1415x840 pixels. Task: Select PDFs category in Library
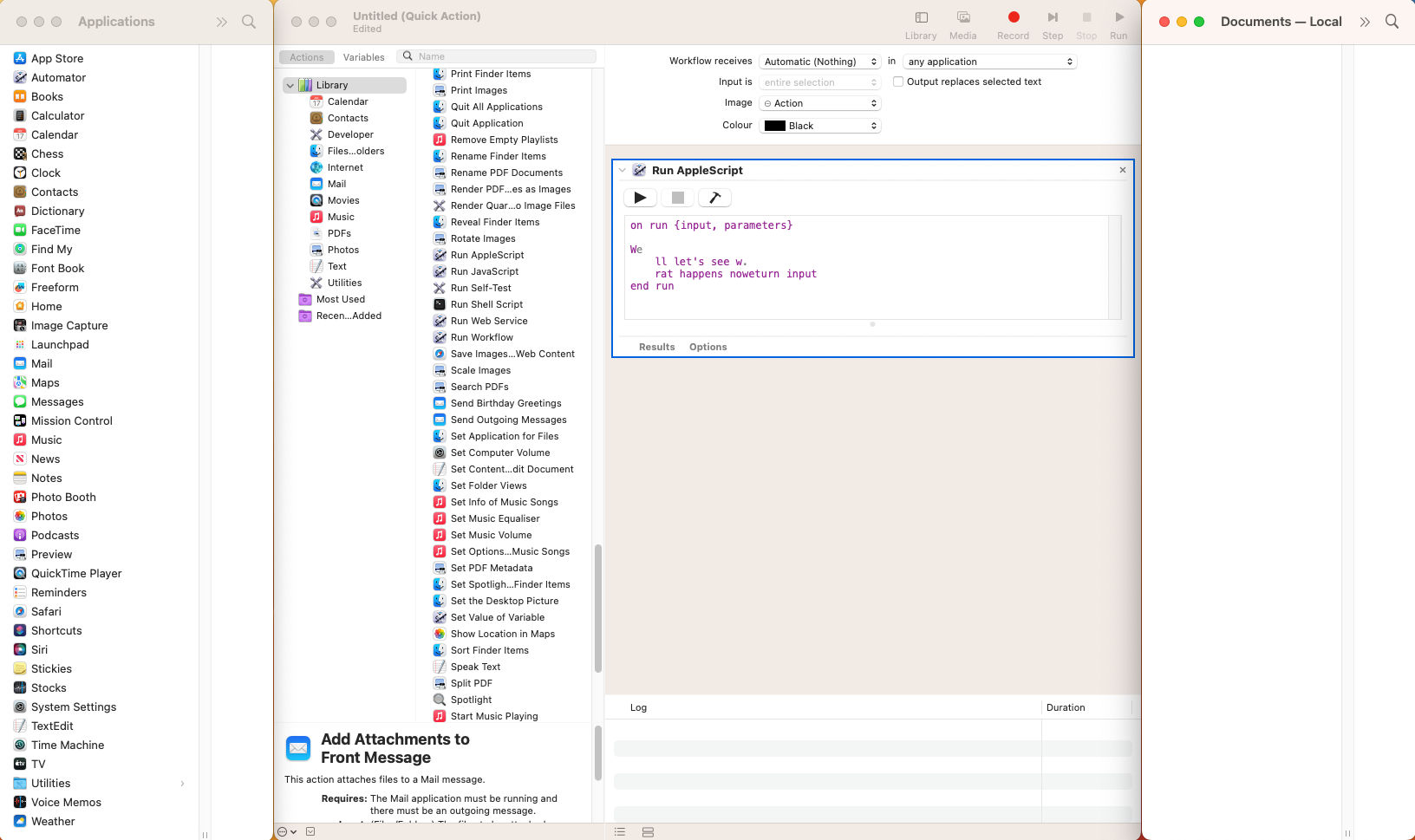[339, 233]
